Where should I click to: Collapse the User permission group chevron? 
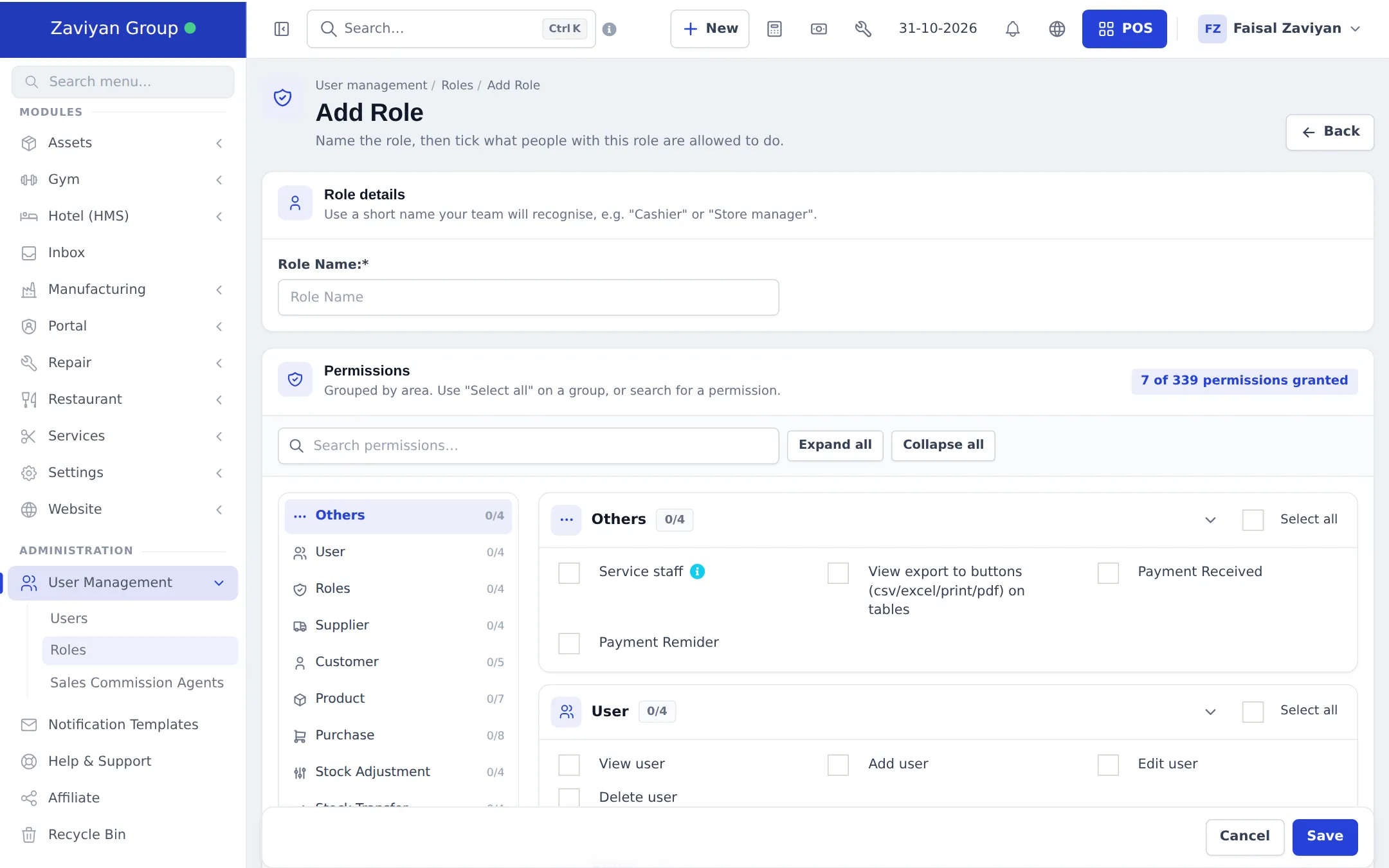(x=1210, y=712)
